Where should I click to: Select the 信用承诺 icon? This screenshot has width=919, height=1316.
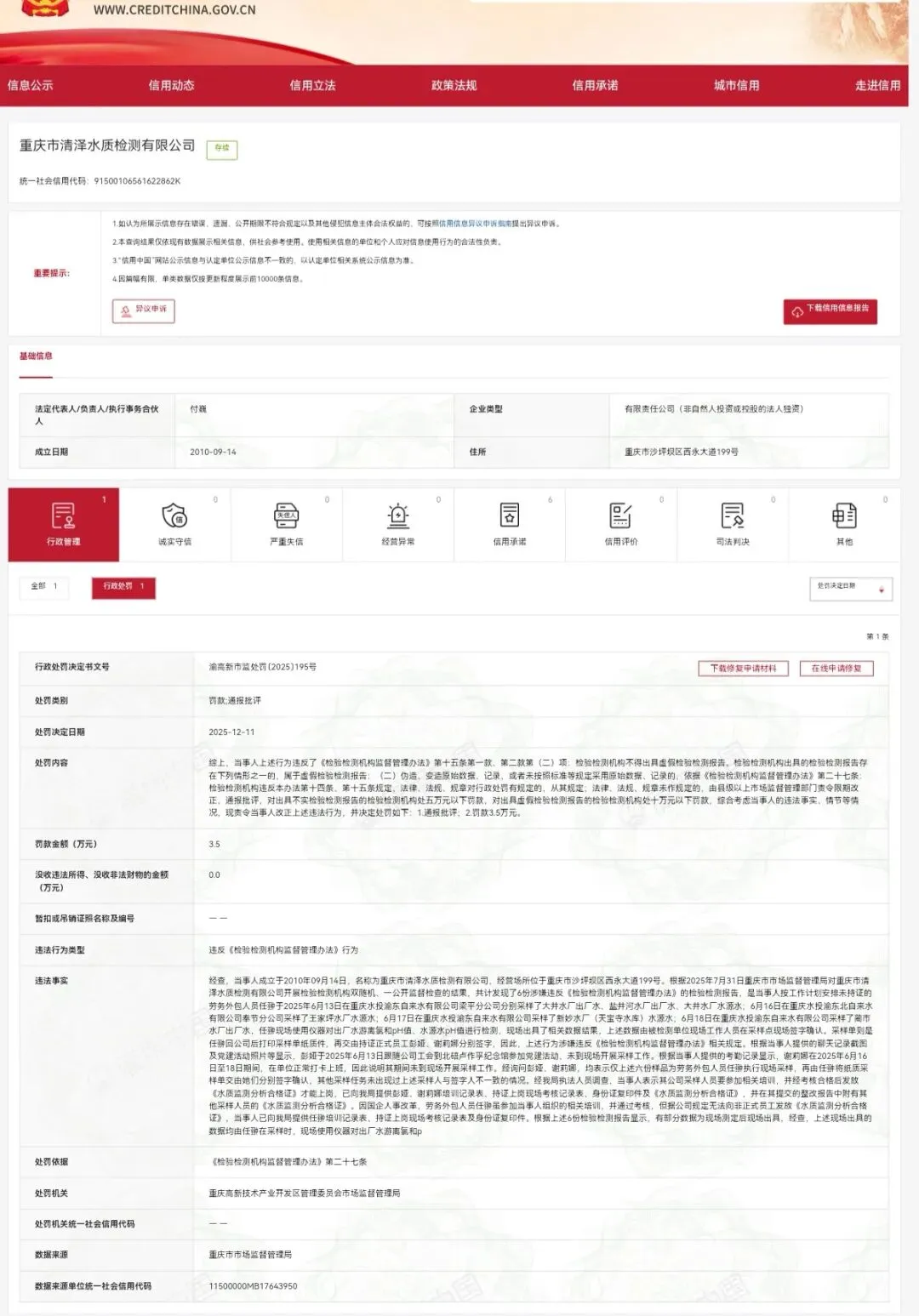pyautogui.click(x=509, y=516)
